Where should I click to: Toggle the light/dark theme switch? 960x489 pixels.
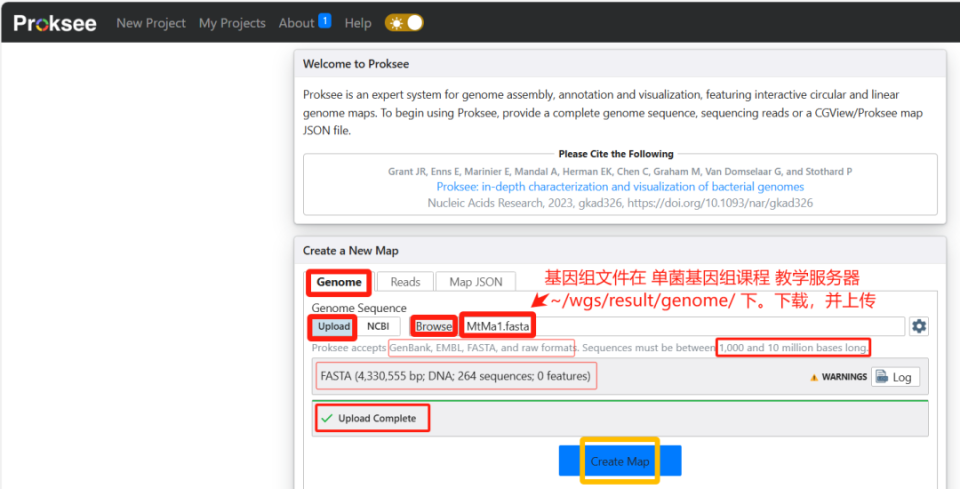[404, 23]
